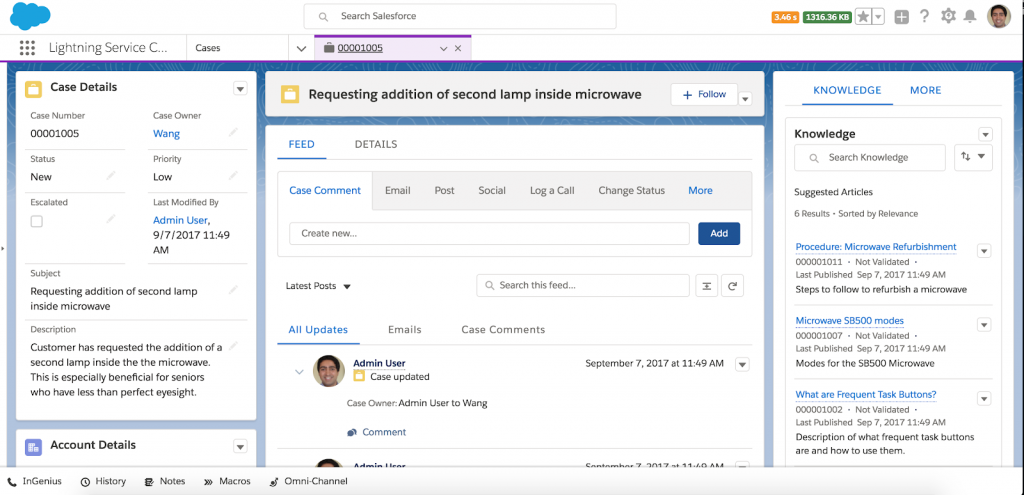
Task: Open InGenius phone utility
Action: (35, 481)
